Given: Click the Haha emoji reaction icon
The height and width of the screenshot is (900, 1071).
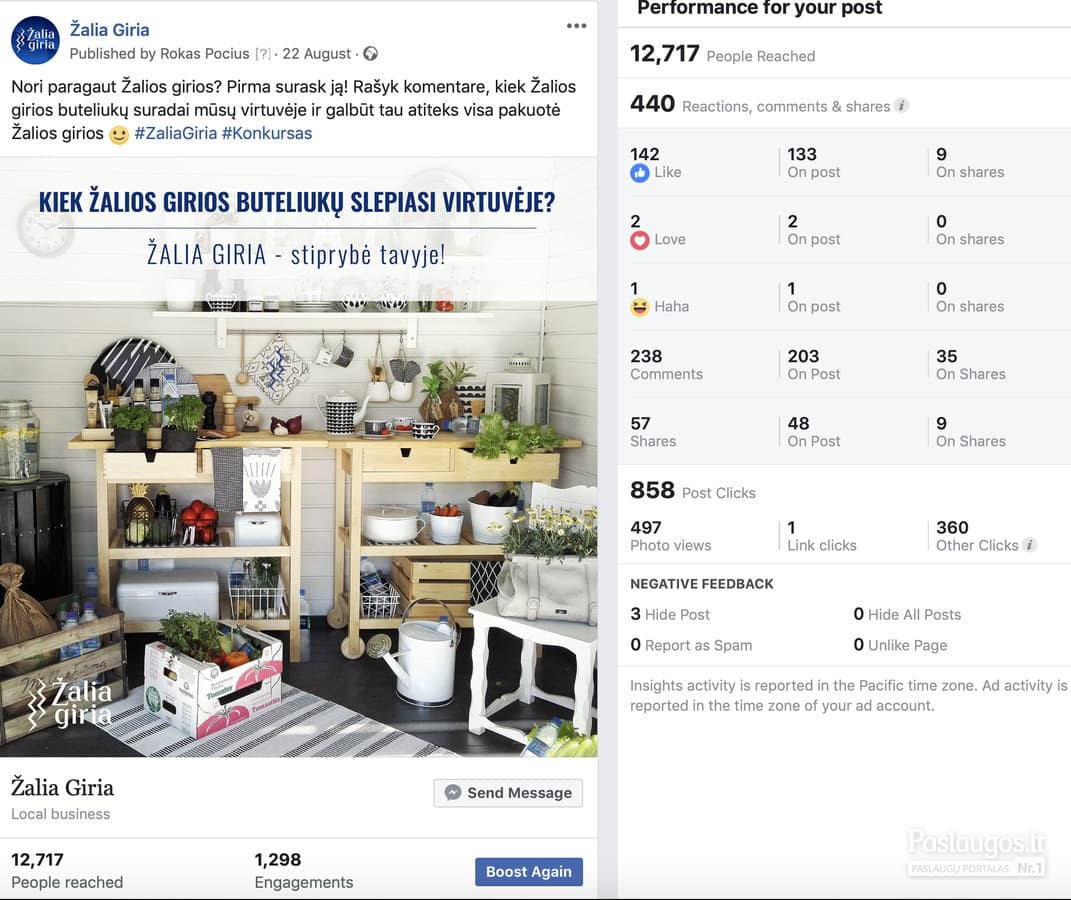Looking at the screenshot, I should [x=639, y=307].
